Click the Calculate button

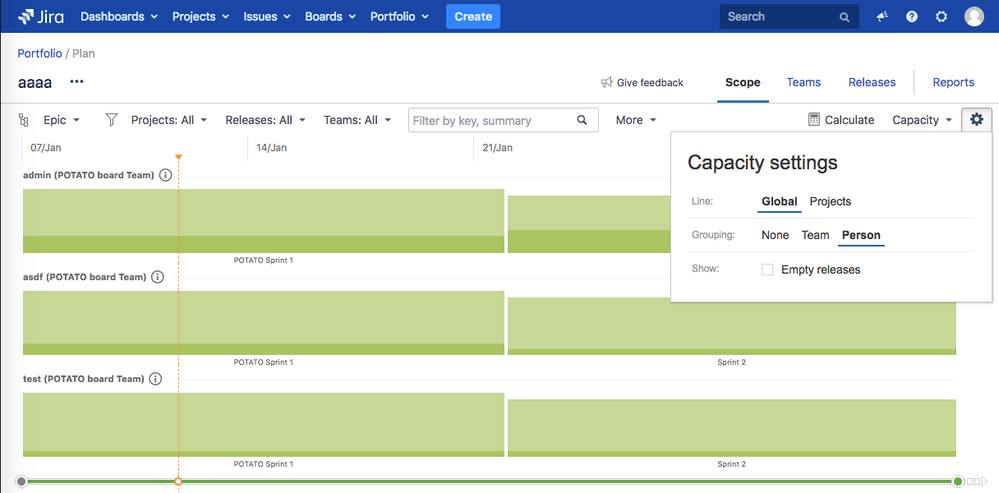(x=841, y=120)
